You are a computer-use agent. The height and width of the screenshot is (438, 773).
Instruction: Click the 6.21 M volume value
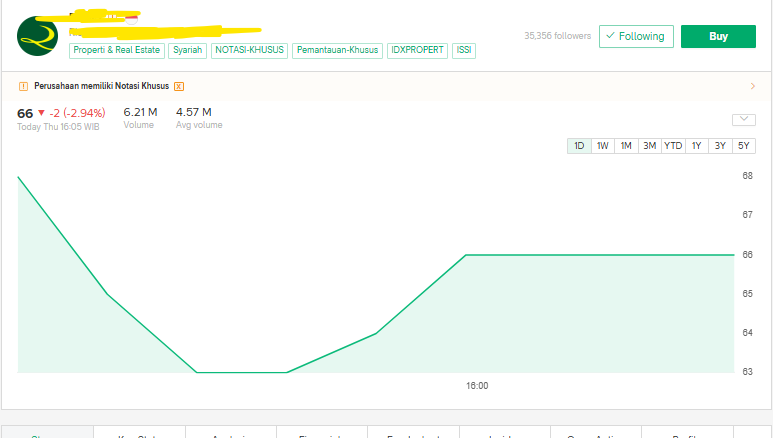coord(141,112)
